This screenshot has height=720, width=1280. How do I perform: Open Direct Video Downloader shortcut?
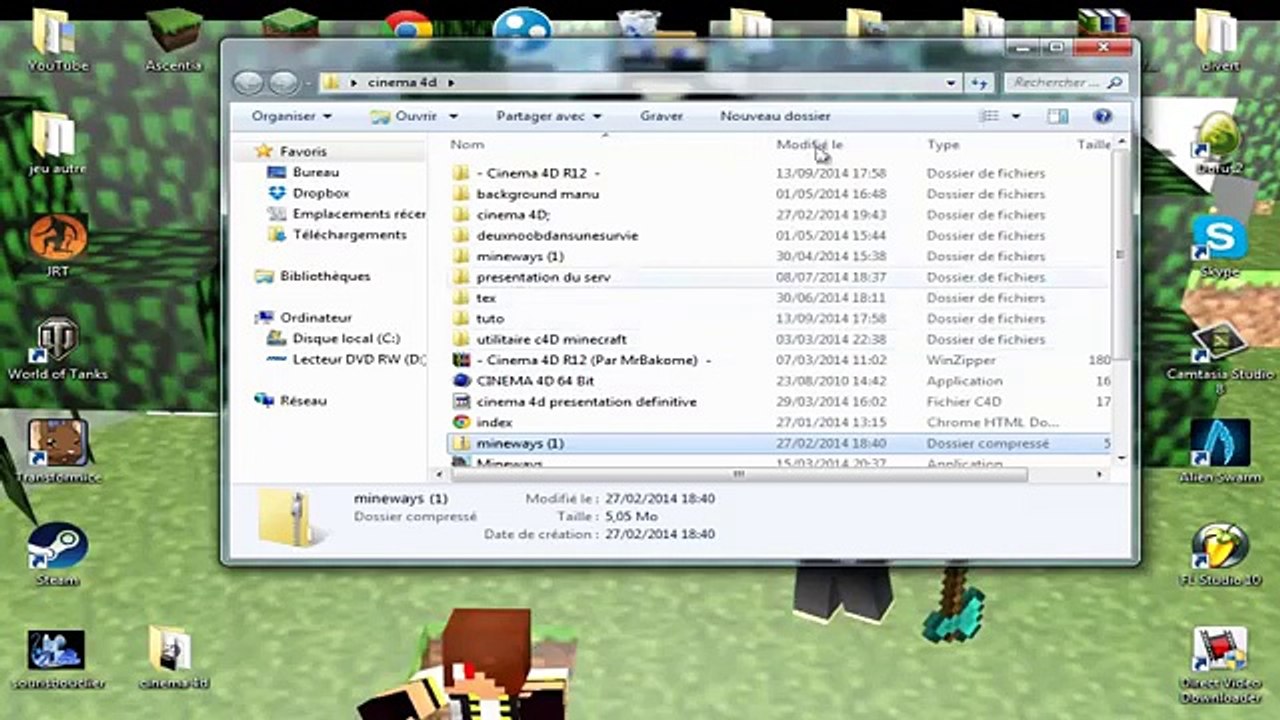click(x=1219, y=666)
